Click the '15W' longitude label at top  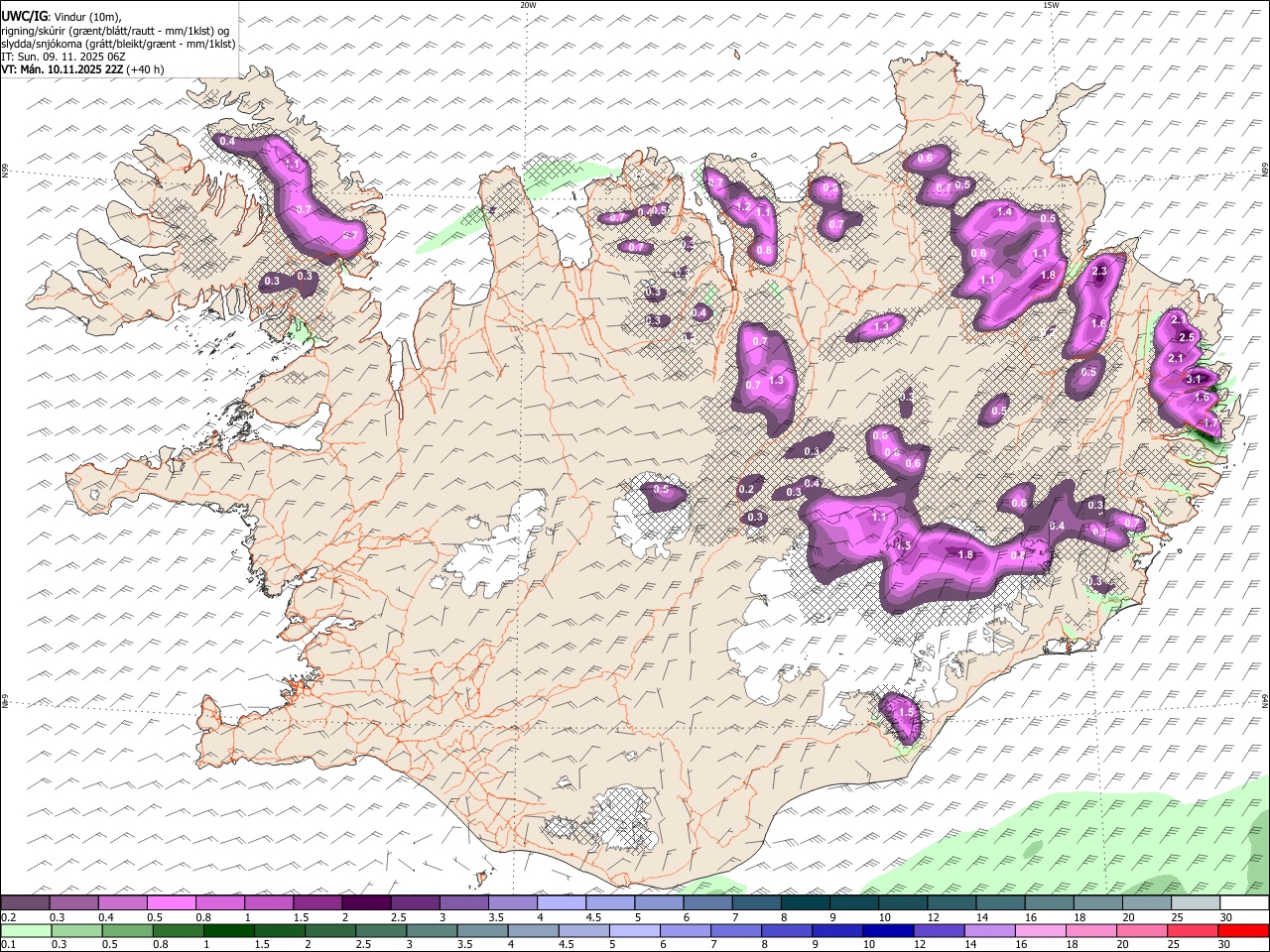[1051, 5]
